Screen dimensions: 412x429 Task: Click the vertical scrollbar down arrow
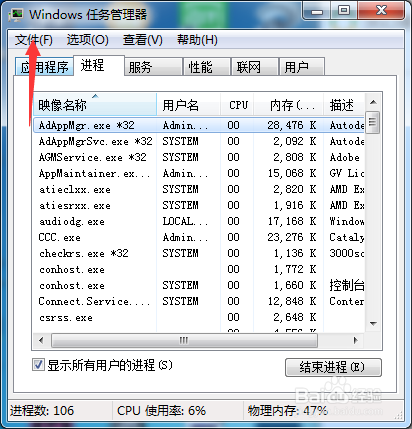click(373, 323)
